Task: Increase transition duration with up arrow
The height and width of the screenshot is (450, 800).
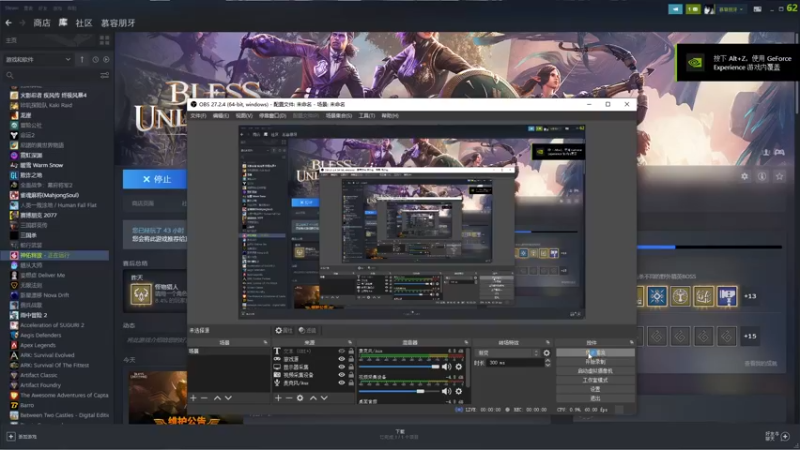Action: tap(547, 361)
